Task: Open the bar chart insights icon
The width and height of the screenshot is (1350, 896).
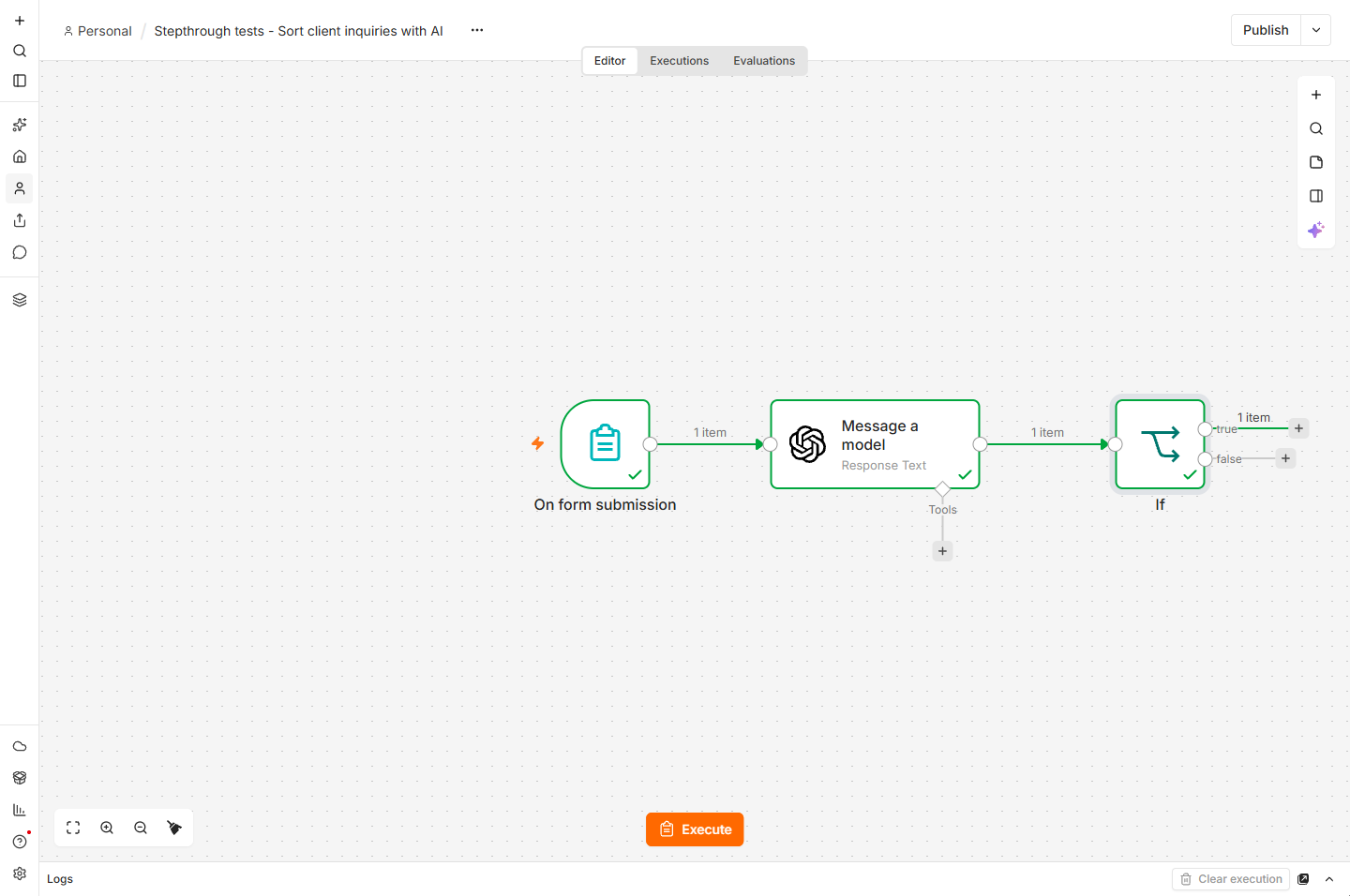Action: tap(20, 810)
